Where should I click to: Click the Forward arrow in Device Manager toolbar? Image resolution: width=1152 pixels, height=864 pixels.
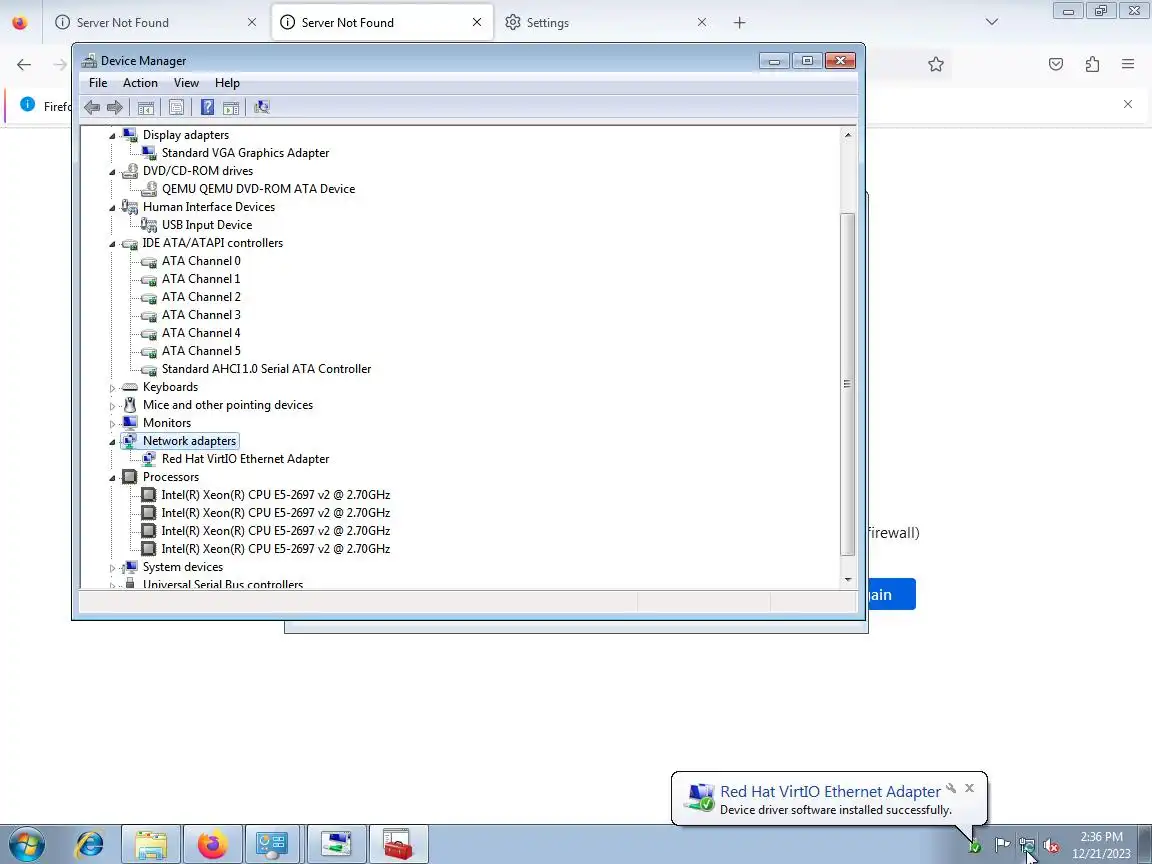(115, 107)
